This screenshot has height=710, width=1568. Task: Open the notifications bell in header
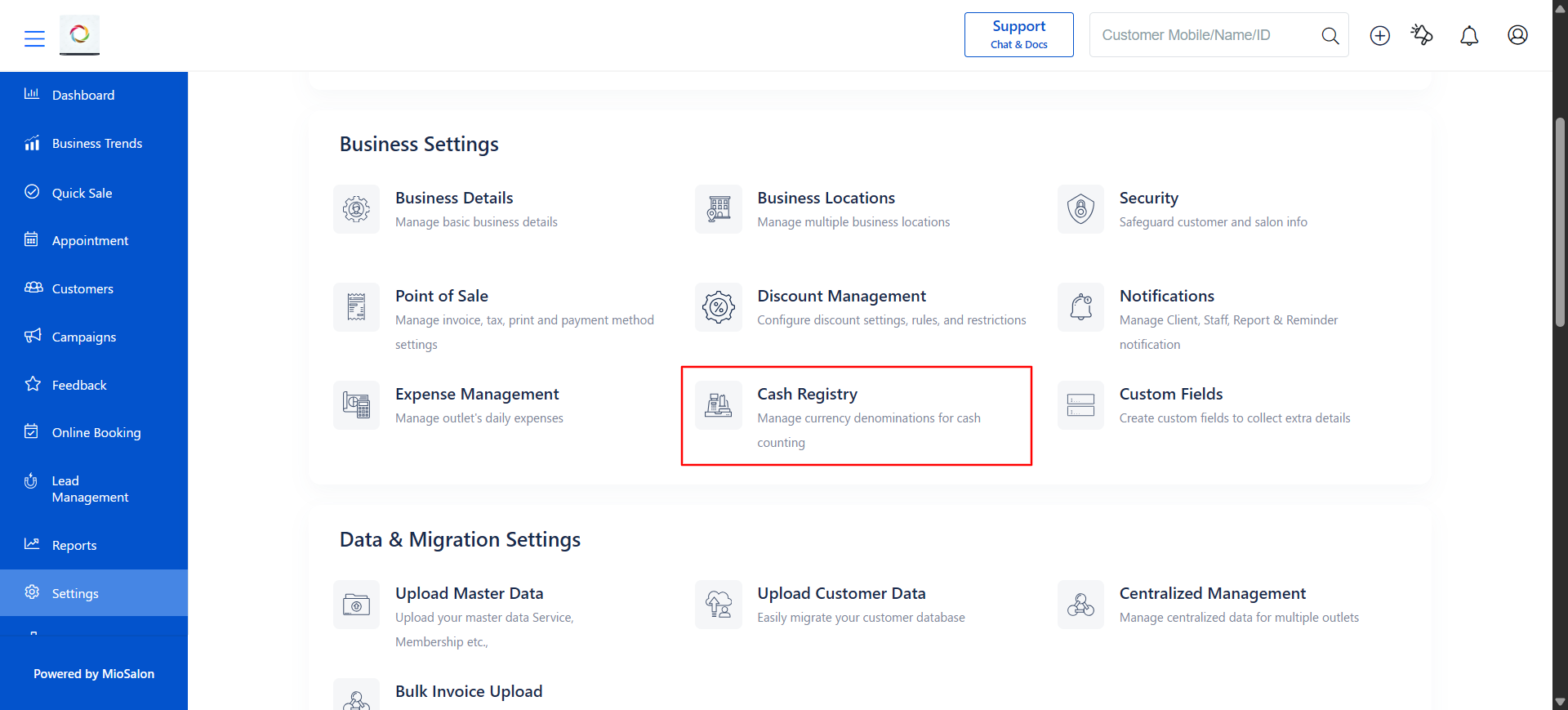(1469, 35)
